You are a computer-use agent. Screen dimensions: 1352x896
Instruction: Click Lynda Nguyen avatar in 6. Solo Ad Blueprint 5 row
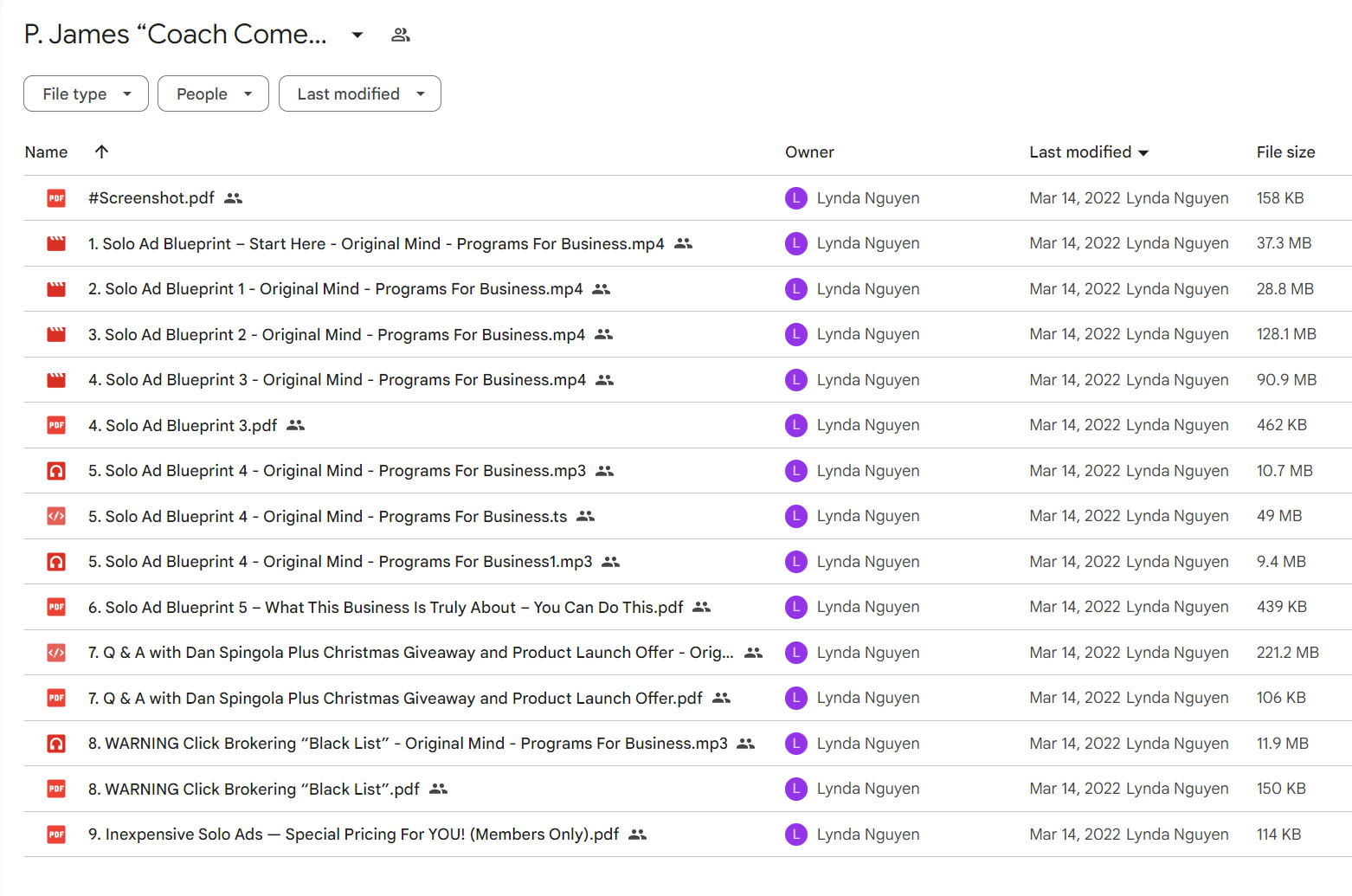pos(796,607)
